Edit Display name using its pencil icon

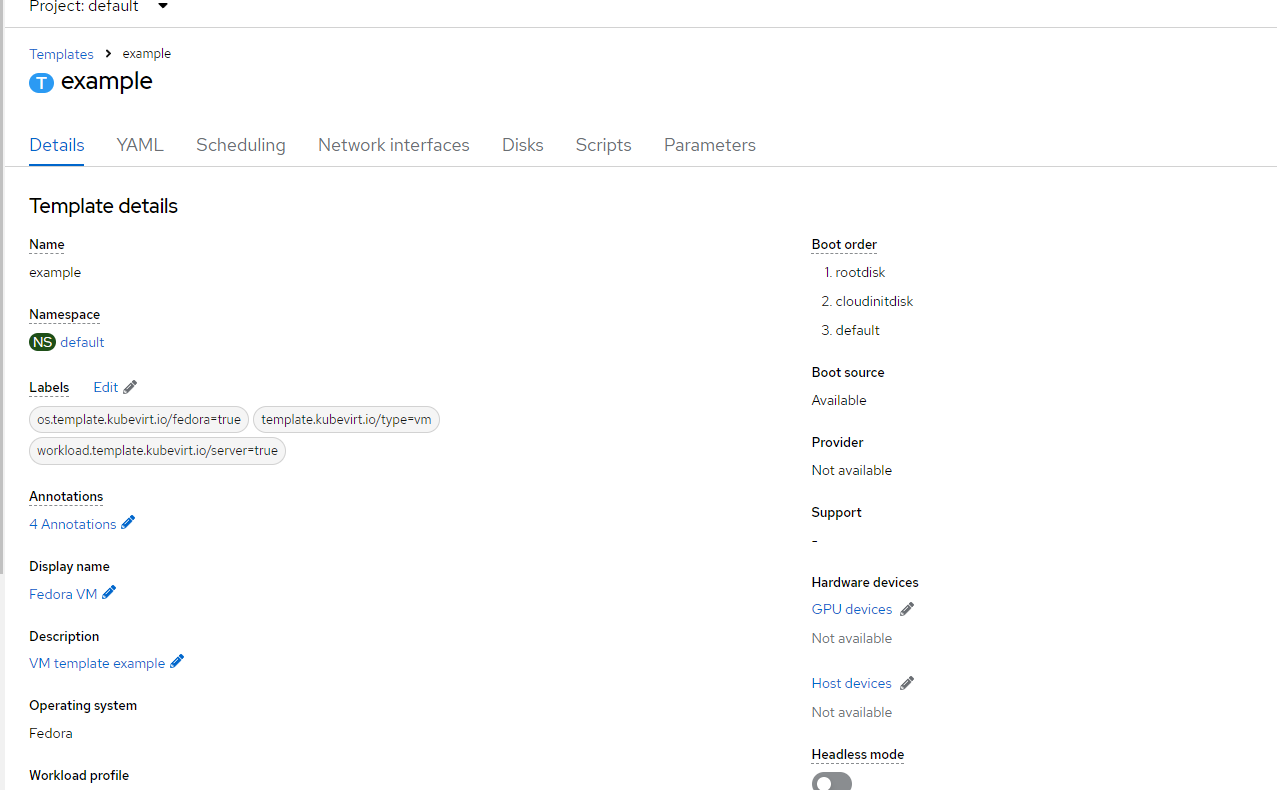108,592
